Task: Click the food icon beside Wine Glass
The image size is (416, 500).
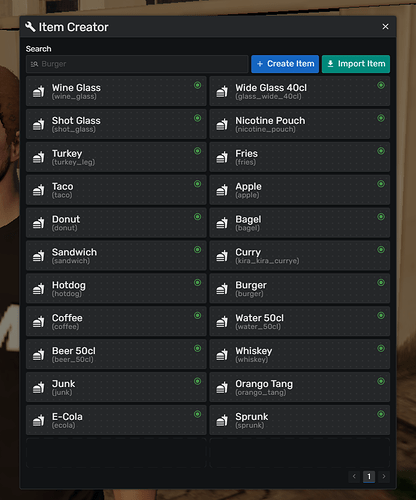Action: pyautogui.click(x=39, y=91)
